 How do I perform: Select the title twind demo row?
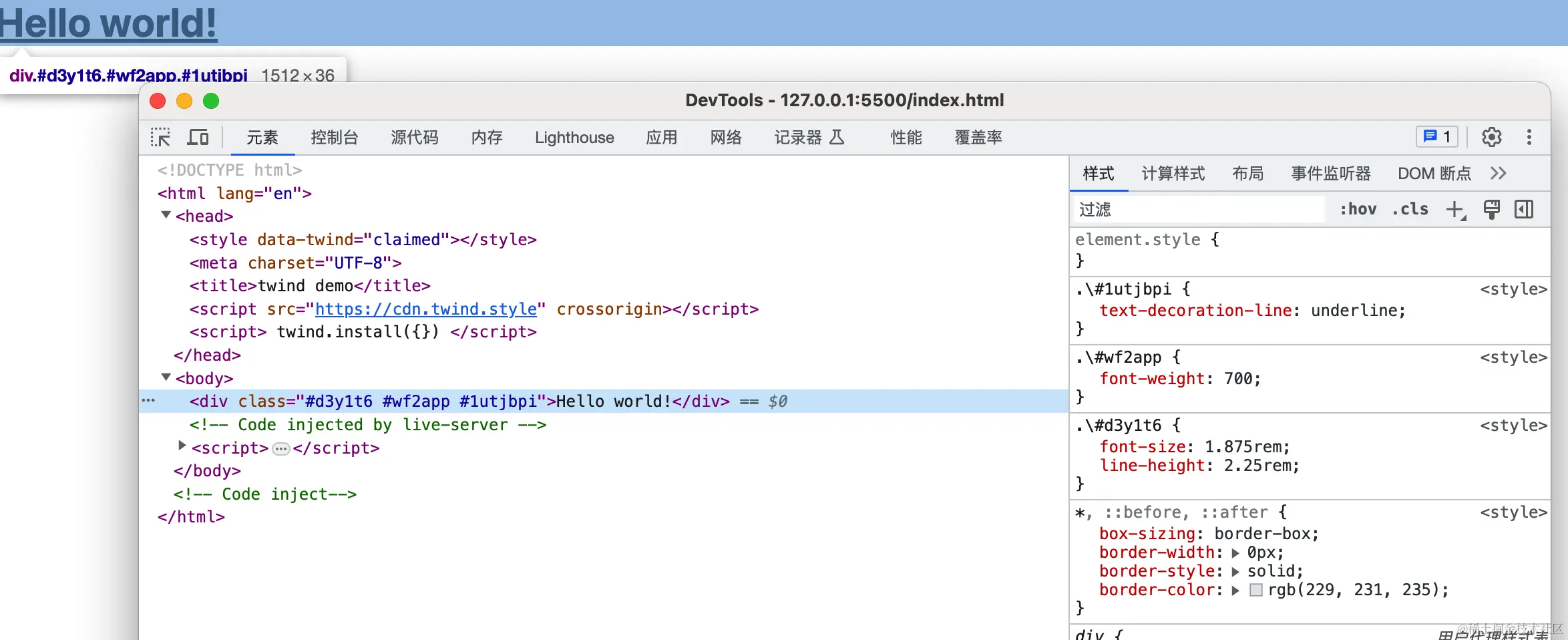(x=310, y=286)
